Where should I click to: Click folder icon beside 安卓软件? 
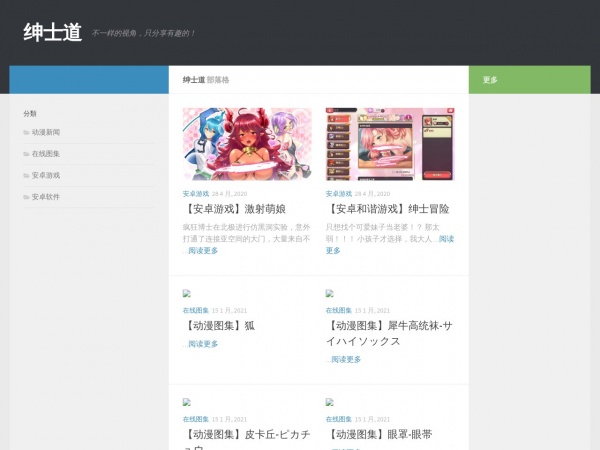(x=26, y=197)
